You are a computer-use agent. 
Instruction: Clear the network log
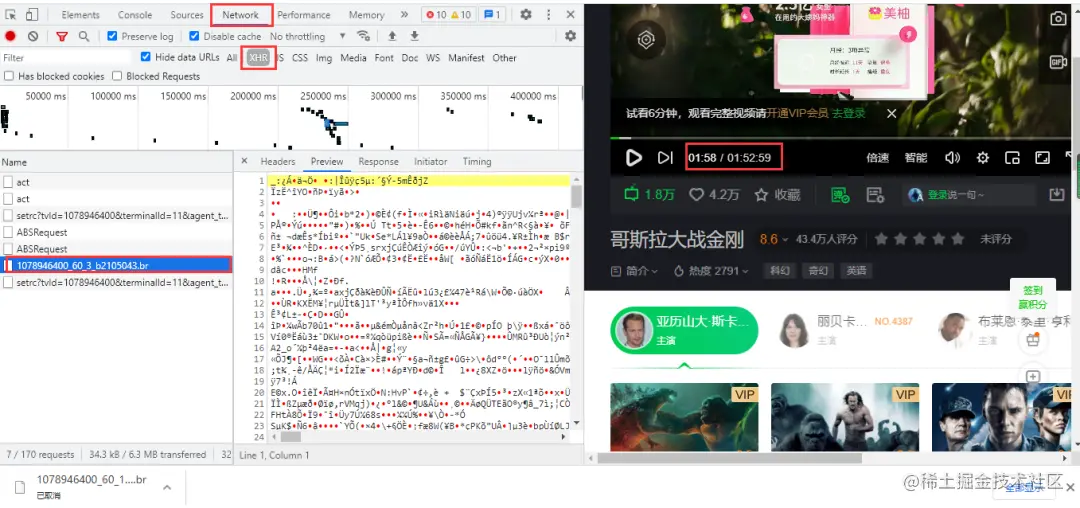(x=32, y=36)
